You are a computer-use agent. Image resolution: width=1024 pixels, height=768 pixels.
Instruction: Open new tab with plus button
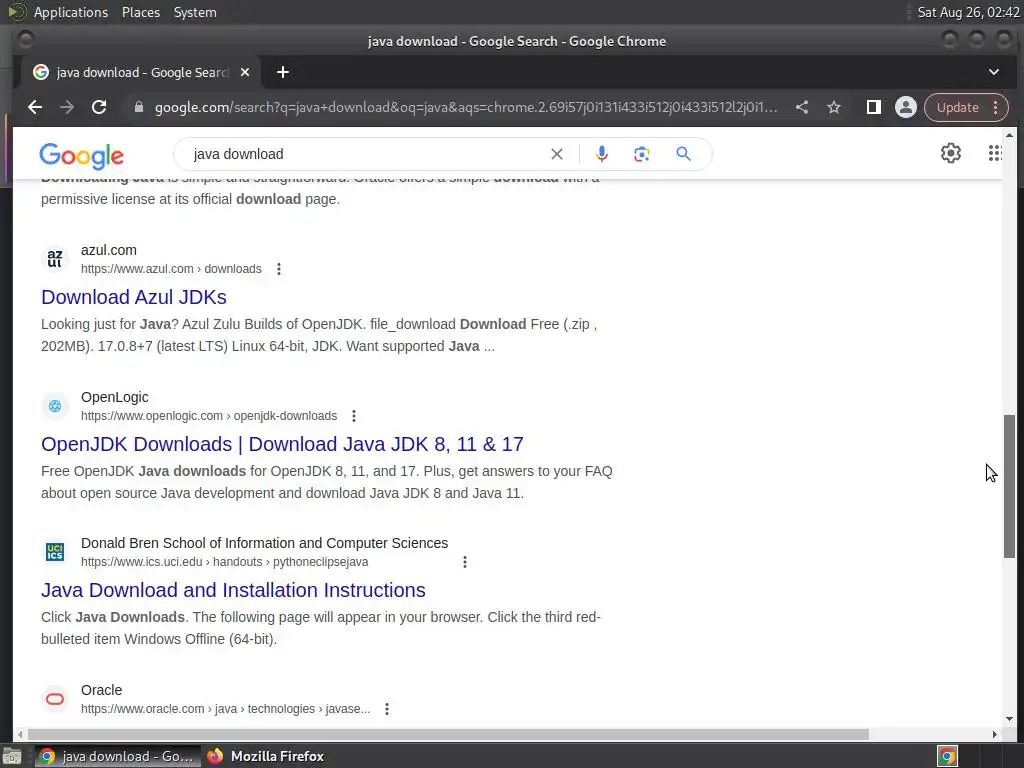283,72
